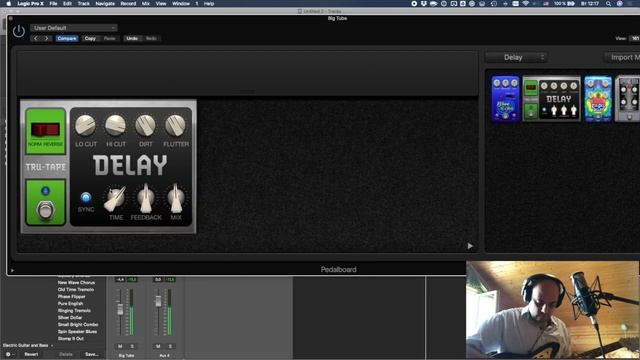Screen dimensions: 640x360
Task: Adjust the FLUTTER knob
Action: [176, 125]
